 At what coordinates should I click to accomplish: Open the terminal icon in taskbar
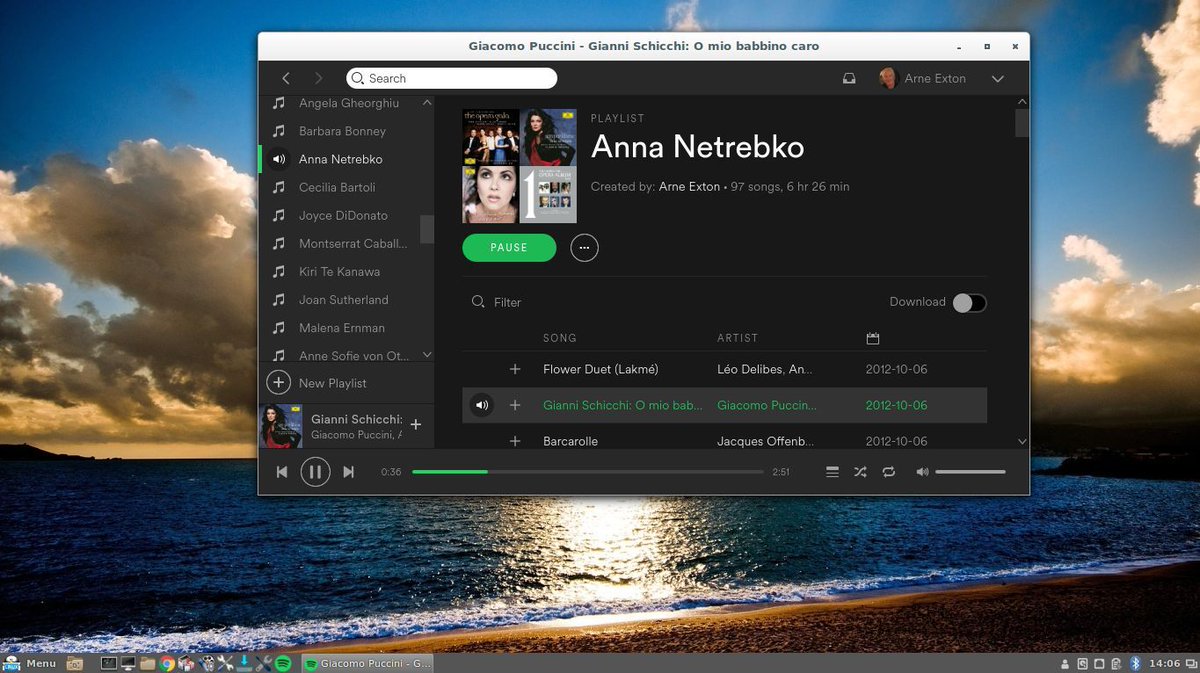pyautogui.click(x=110, y=663)
